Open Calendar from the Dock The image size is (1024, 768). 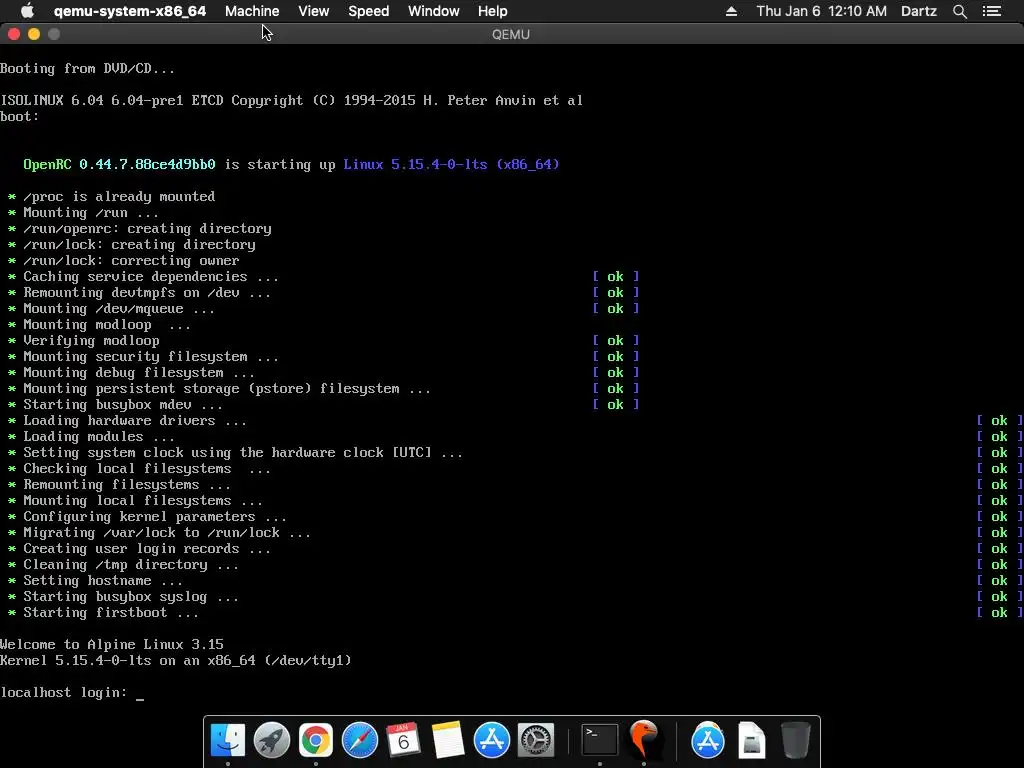point(403,740)
